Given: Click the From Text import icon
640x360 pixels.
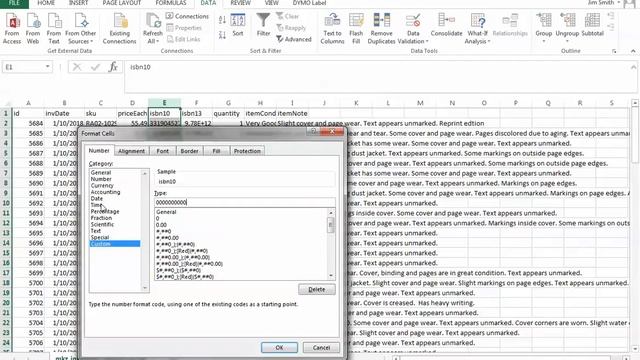Looking at the screenshot, I should pyautogui.click(x=54, y=28).
